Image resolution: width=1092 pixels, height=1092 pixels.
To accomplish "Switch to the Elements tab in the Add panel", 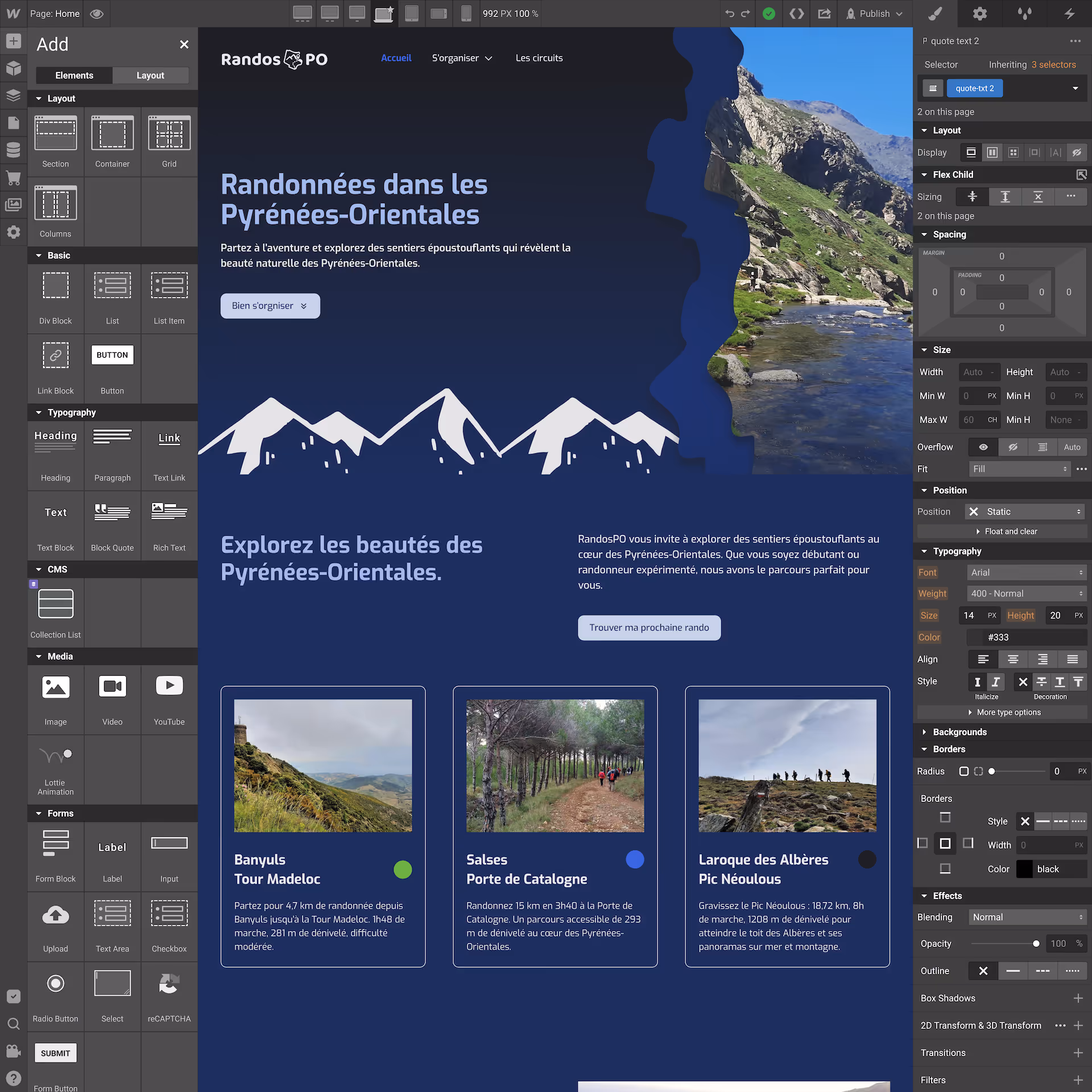I will (x=74, y=75).
